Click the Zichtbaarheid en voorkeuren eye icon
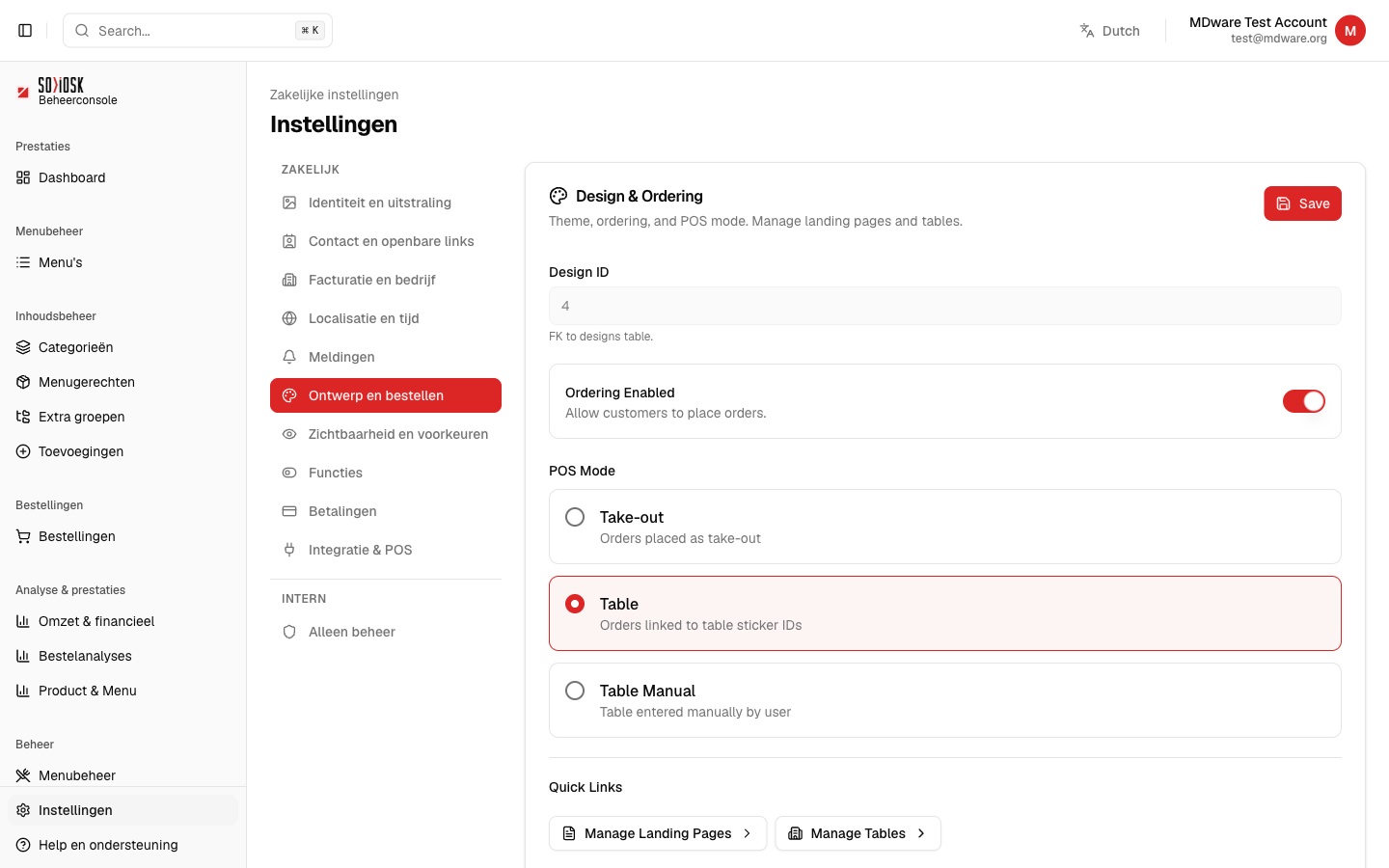 [289, 434]
